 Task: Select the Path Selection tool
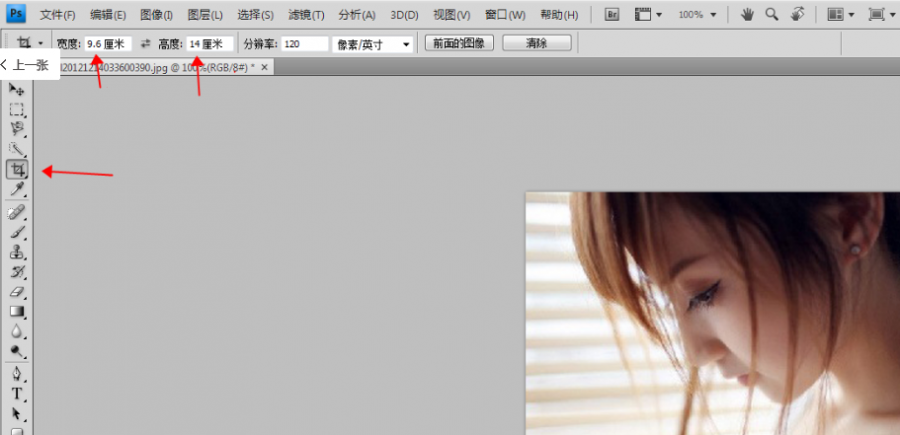17,414
